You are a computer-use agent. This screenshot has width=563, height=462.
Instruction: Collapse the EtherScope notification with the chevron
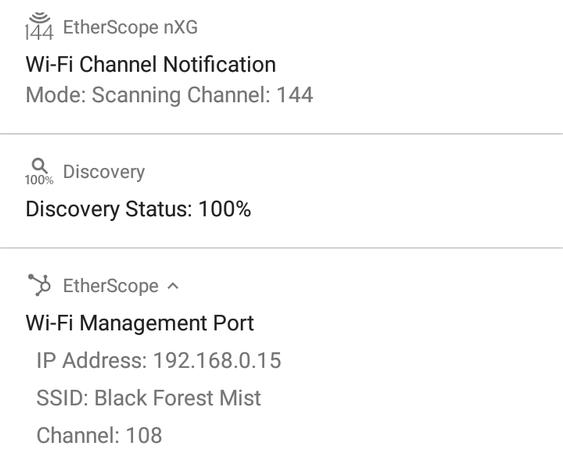[x=173, y=286]
